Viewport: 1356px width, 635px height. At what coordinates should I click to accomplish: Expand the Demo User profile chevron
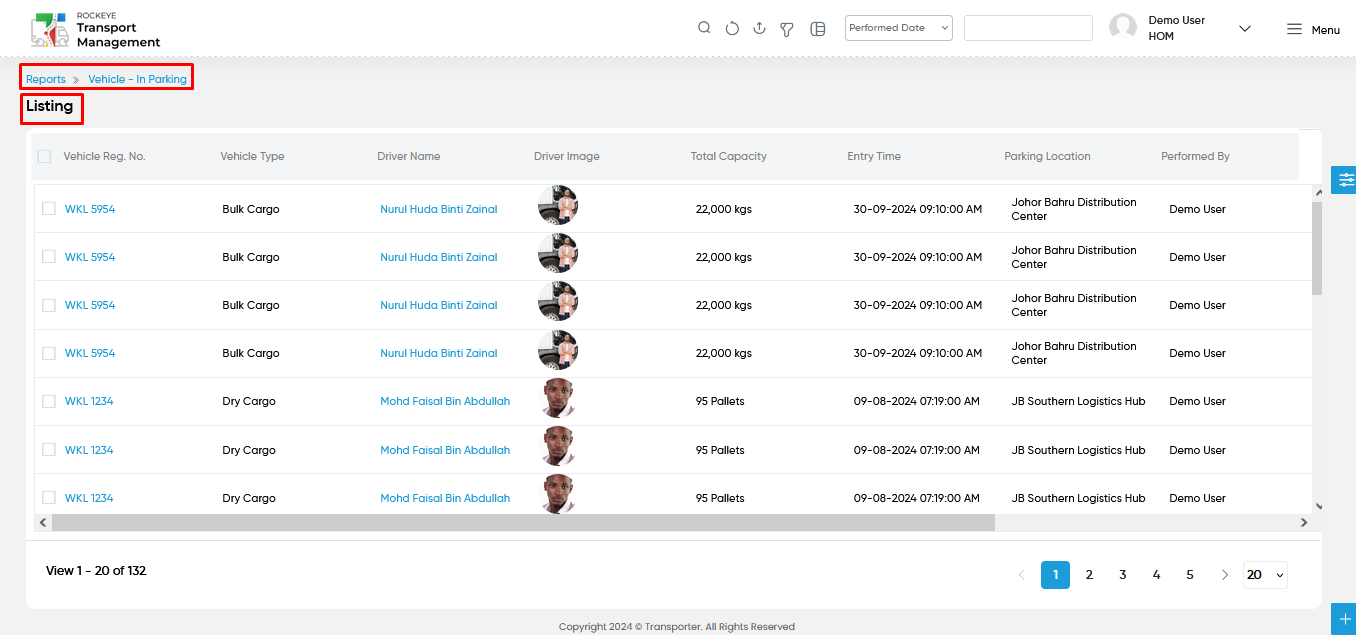click(x=1245, y=29)
